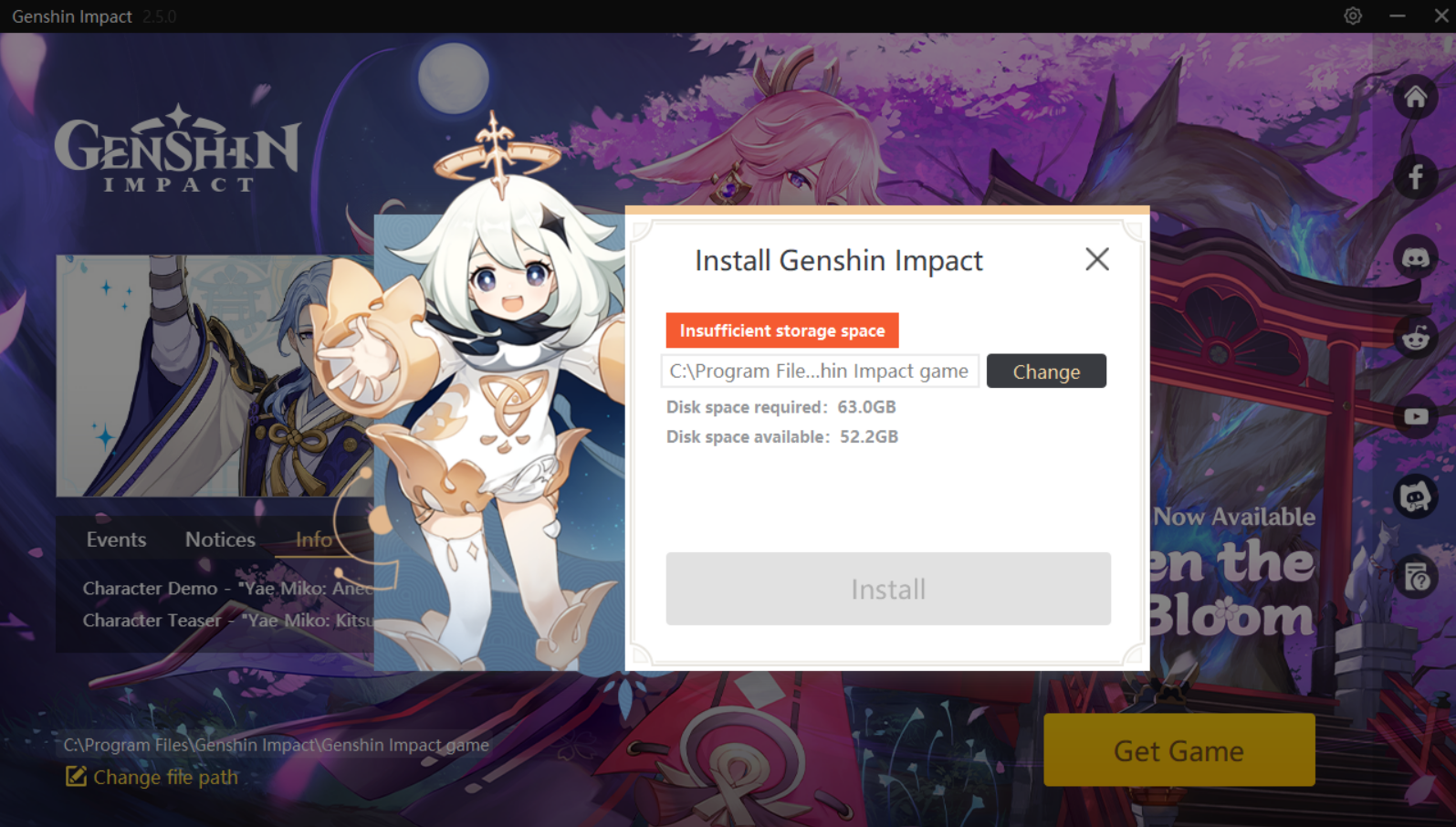Switch to the Events tab
Screen dimensions: 1456x827
click(116, 539)
